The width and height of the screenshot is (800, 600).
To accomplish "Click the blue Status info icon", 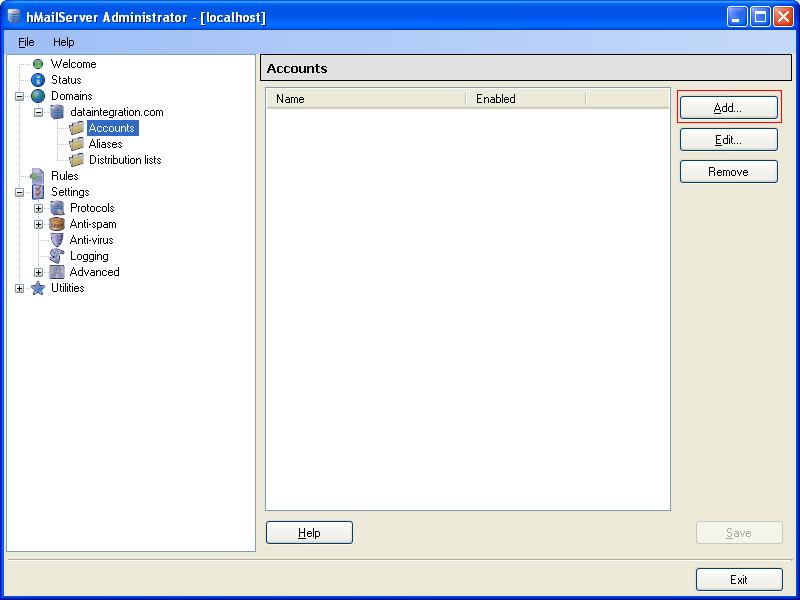I will 38,80.
